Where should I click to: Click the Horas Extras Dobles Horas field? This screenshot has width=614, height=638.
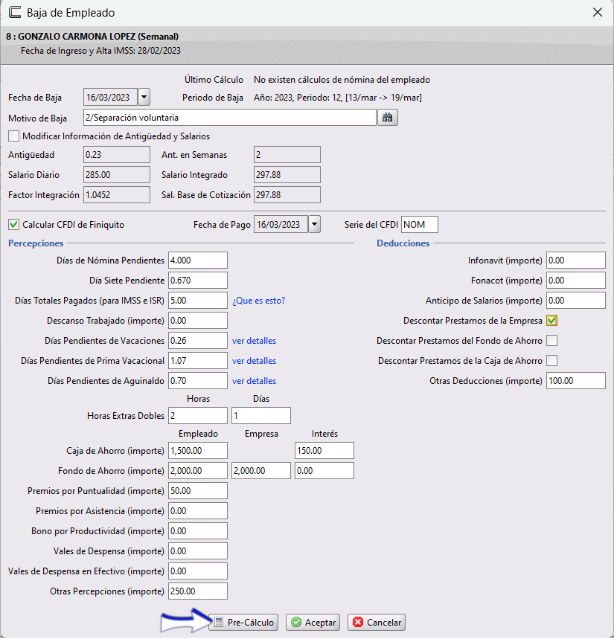coord(198,416)
